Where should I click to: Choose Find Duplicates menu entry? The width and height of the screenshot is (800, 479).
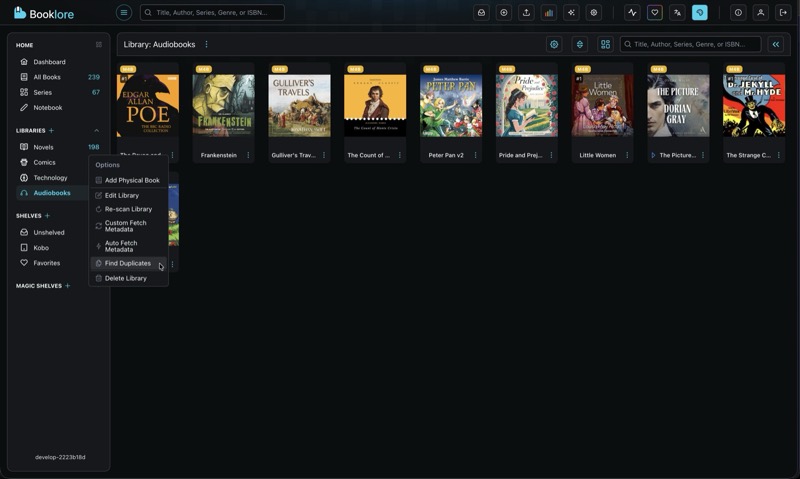129,263
